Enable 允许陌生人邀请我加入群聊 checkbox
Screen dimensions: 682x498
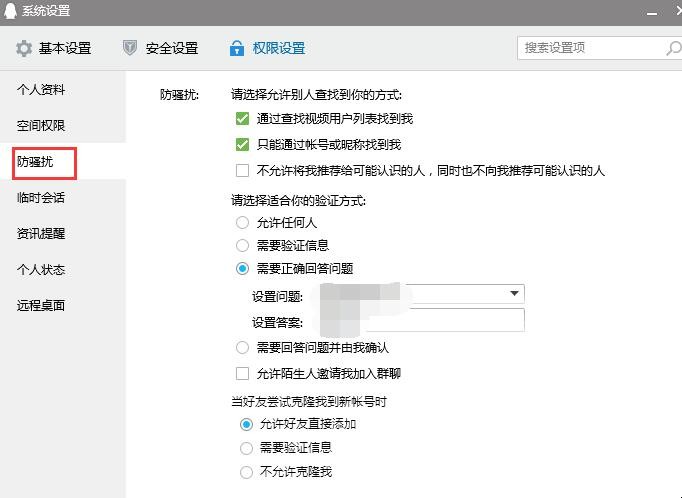(242, 374)
